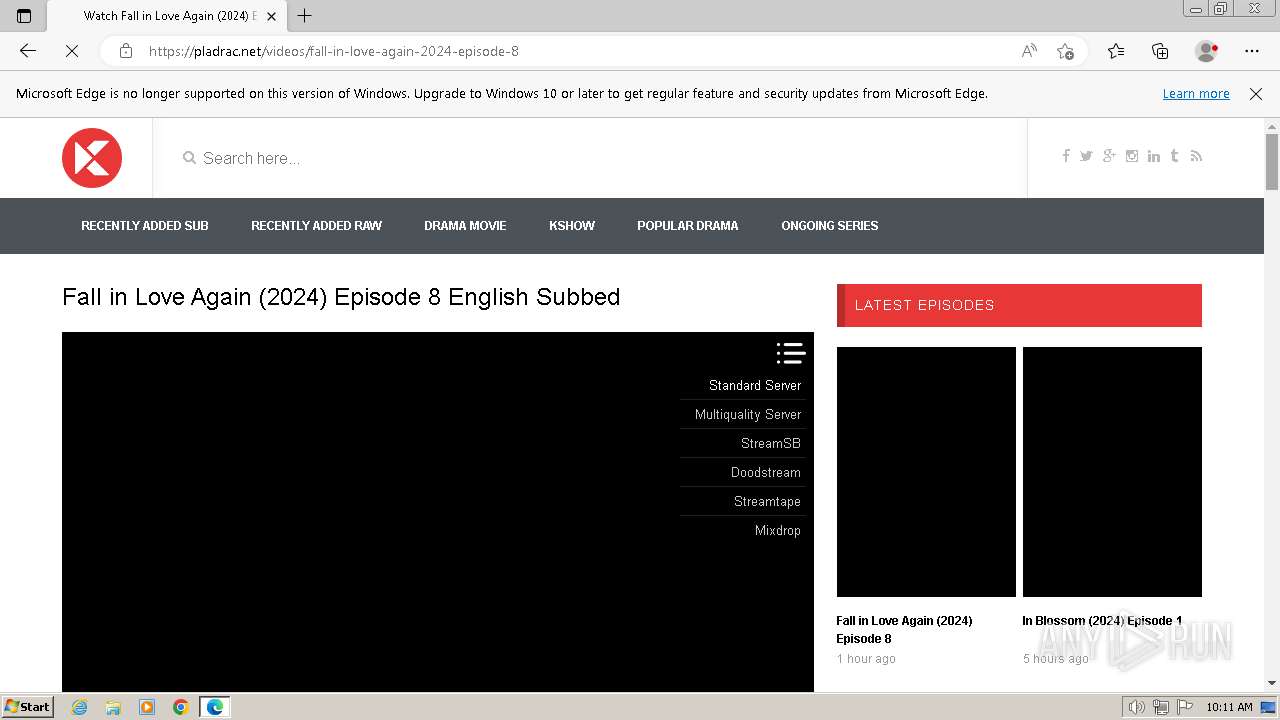The height and width of the screenshot is (720, 1280).
Task: Stop page loading with X button
Action: pos(72,51)
